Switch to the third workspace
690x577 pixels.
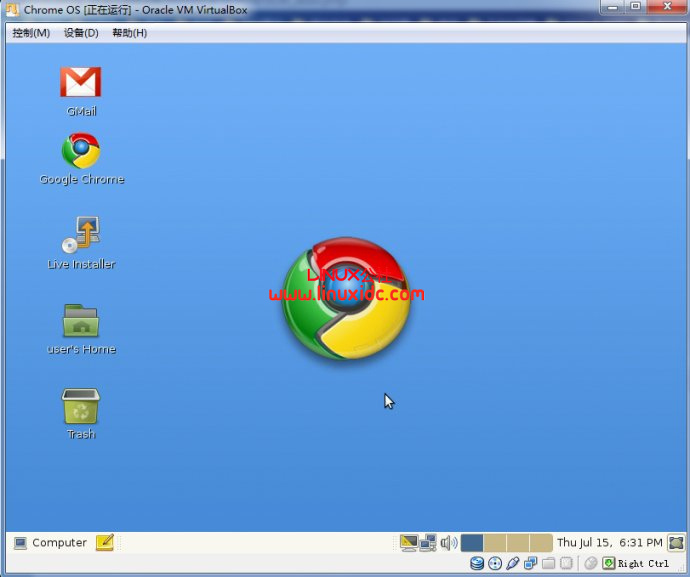pyautogui.click(x=518, y=543)
